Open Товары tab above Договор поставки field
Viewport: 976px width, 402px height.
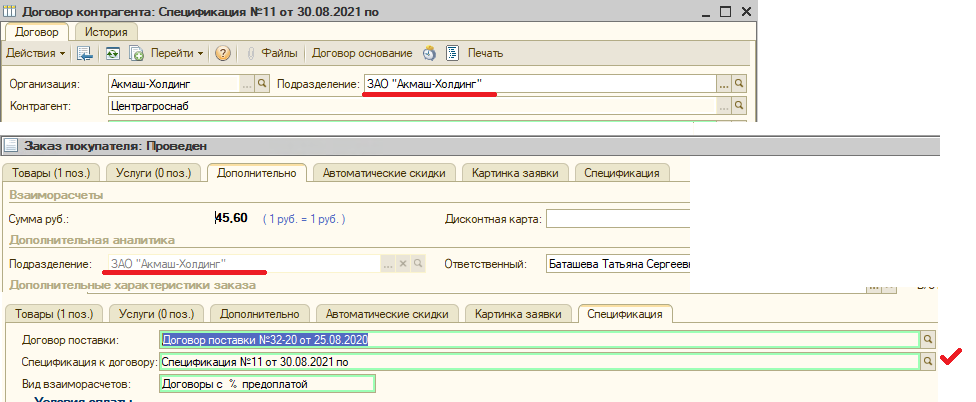click(55, 314)
